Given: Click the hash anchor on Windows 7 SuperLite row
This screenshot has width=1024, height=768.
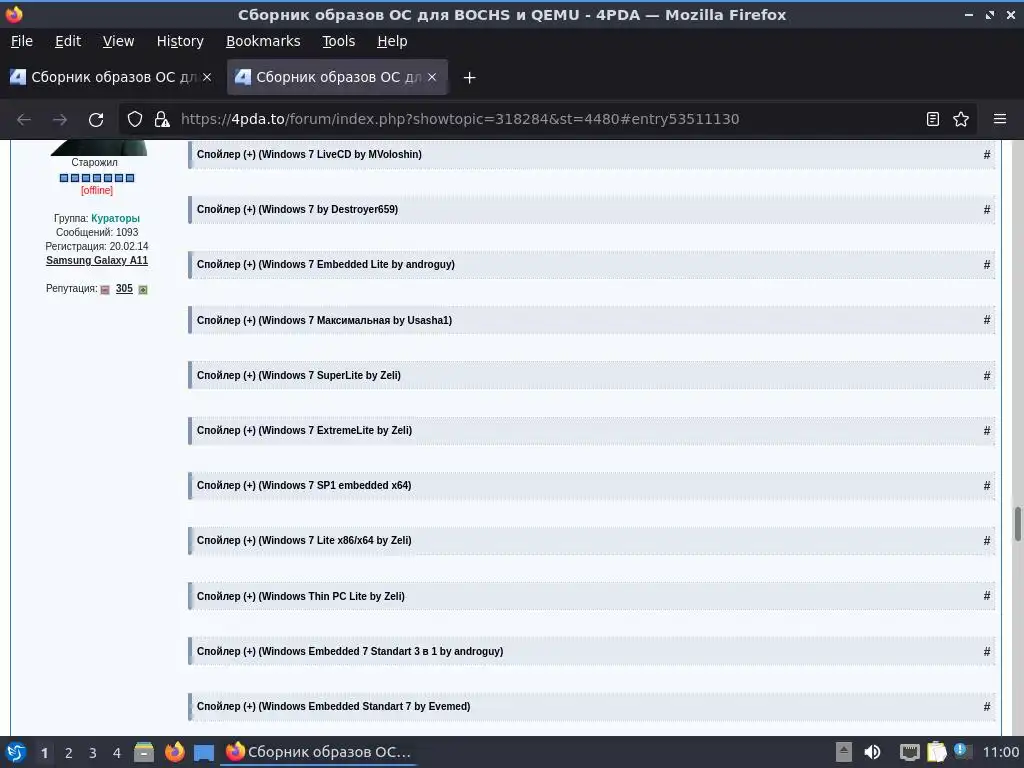Looking at the screenshot, I should tap(987, 376).
